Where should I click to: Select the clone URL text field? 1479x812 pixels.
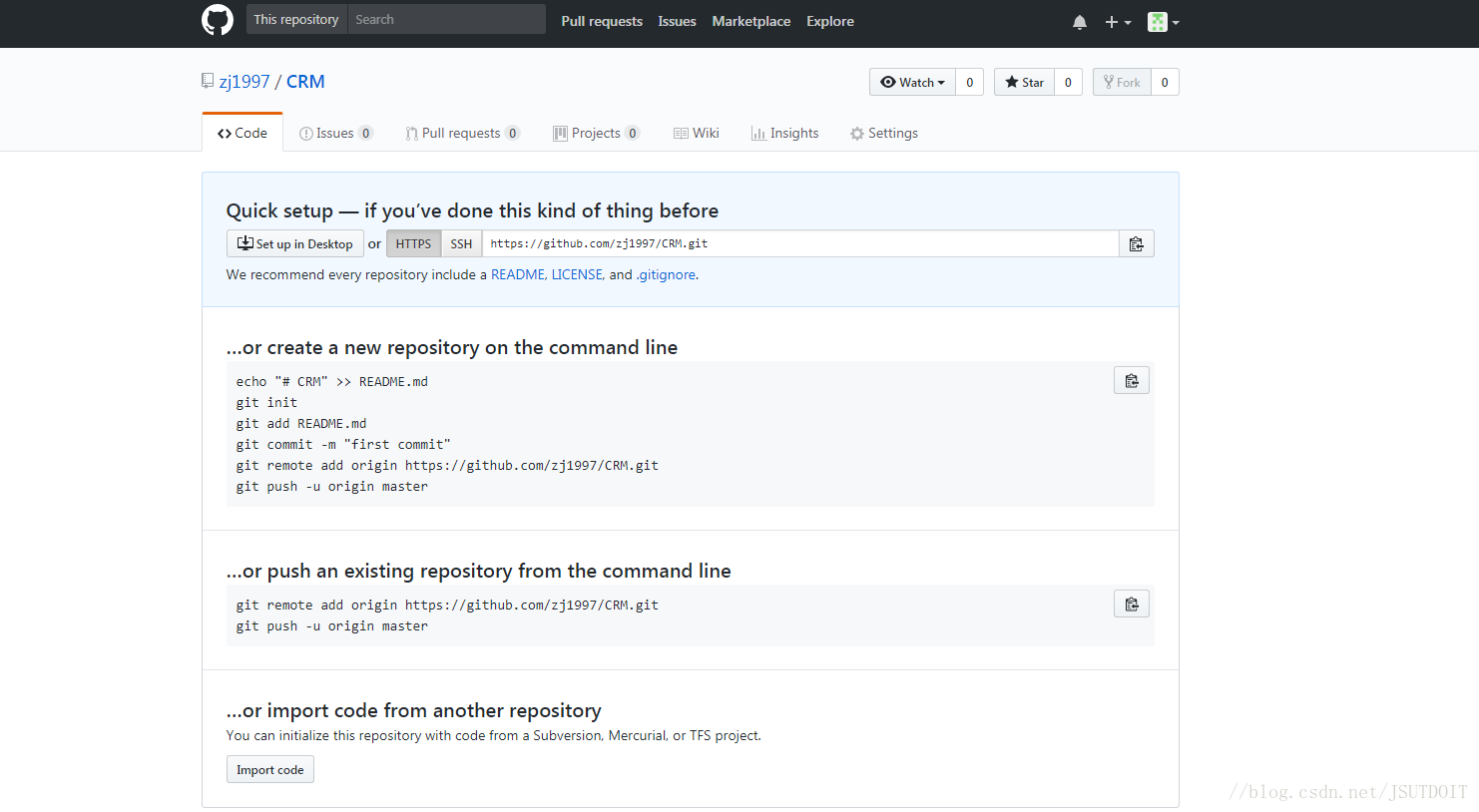pyautogui.click(x=800, y=243)
